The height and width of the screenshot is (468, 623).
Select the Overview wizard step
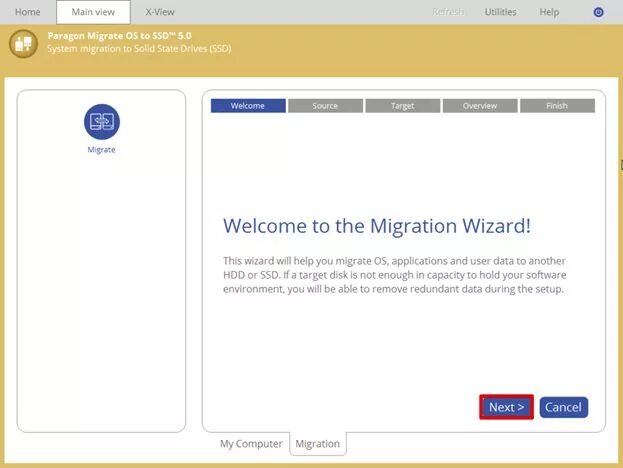(480, 106)
